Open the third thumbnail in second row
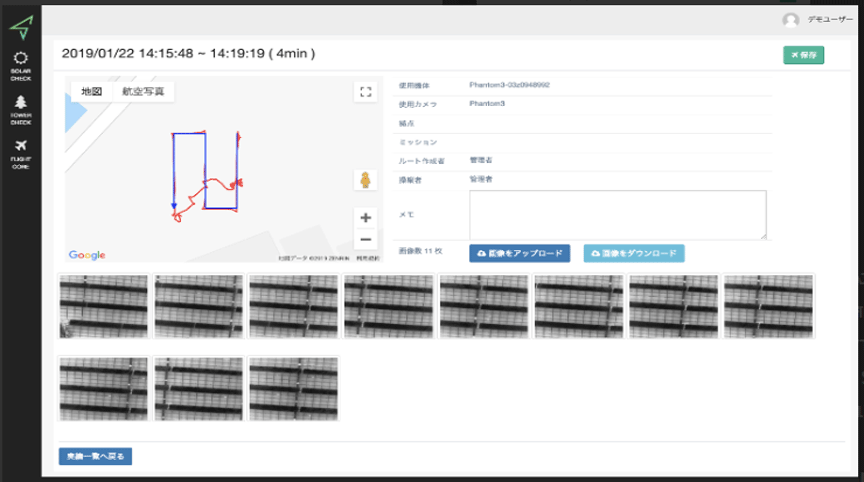Screen dimensions: 864x482 (x=293, y=388)
